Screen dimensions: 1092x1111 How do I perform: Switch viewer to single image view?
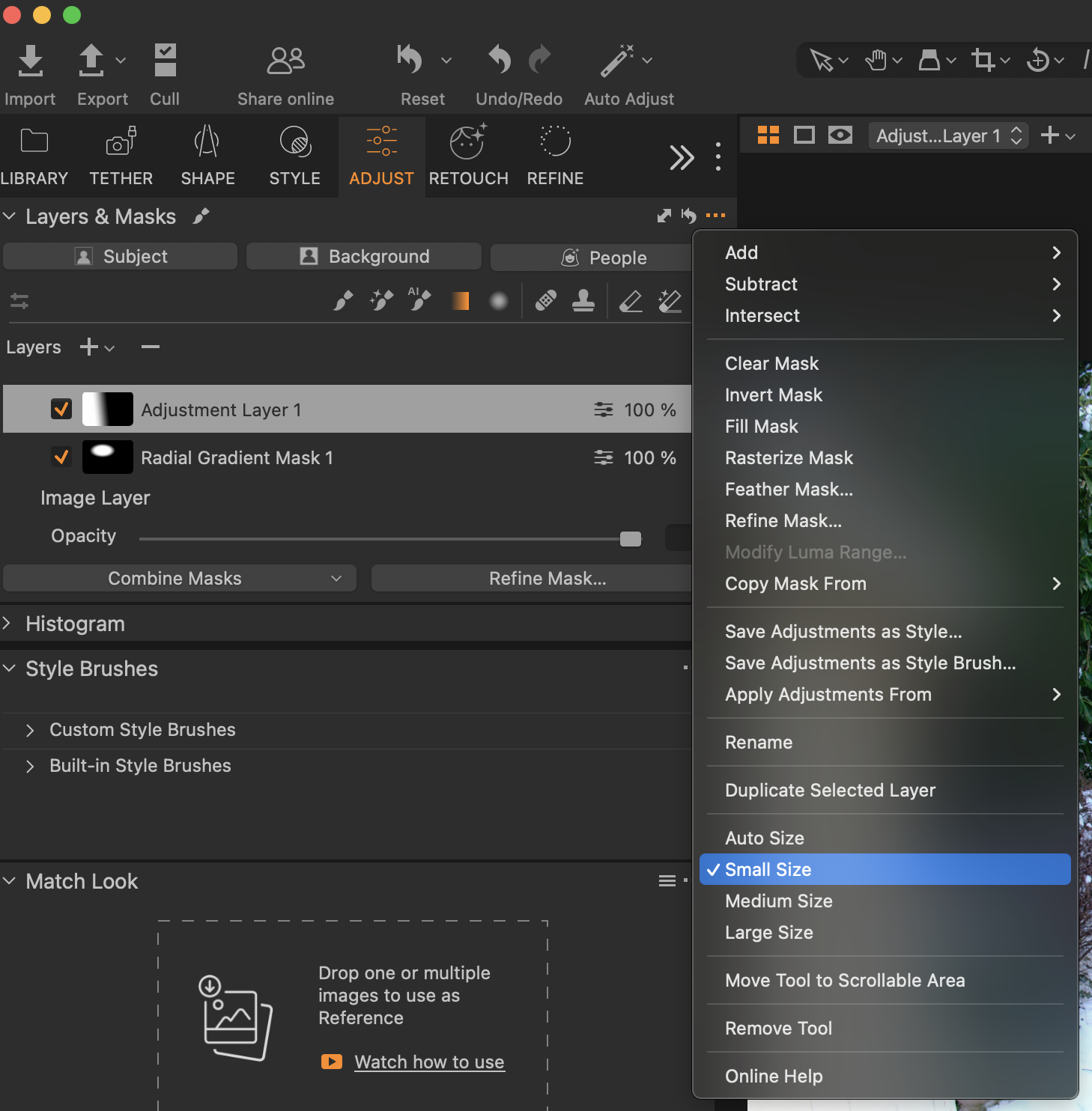[x=804, y=135]
